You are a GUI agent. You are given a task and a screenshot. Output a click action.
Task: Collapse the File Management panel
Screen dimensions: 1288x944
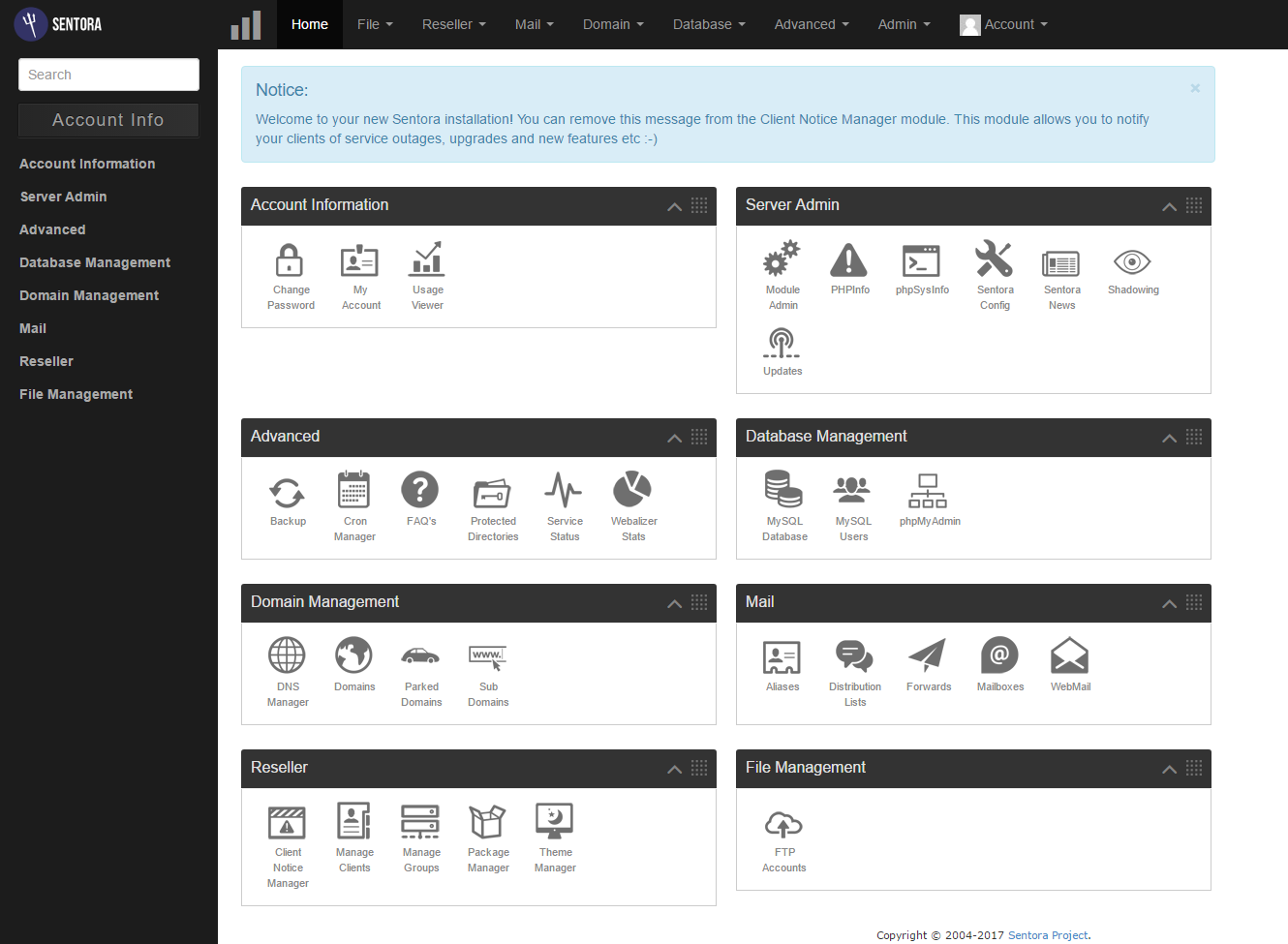point(1170,770)
